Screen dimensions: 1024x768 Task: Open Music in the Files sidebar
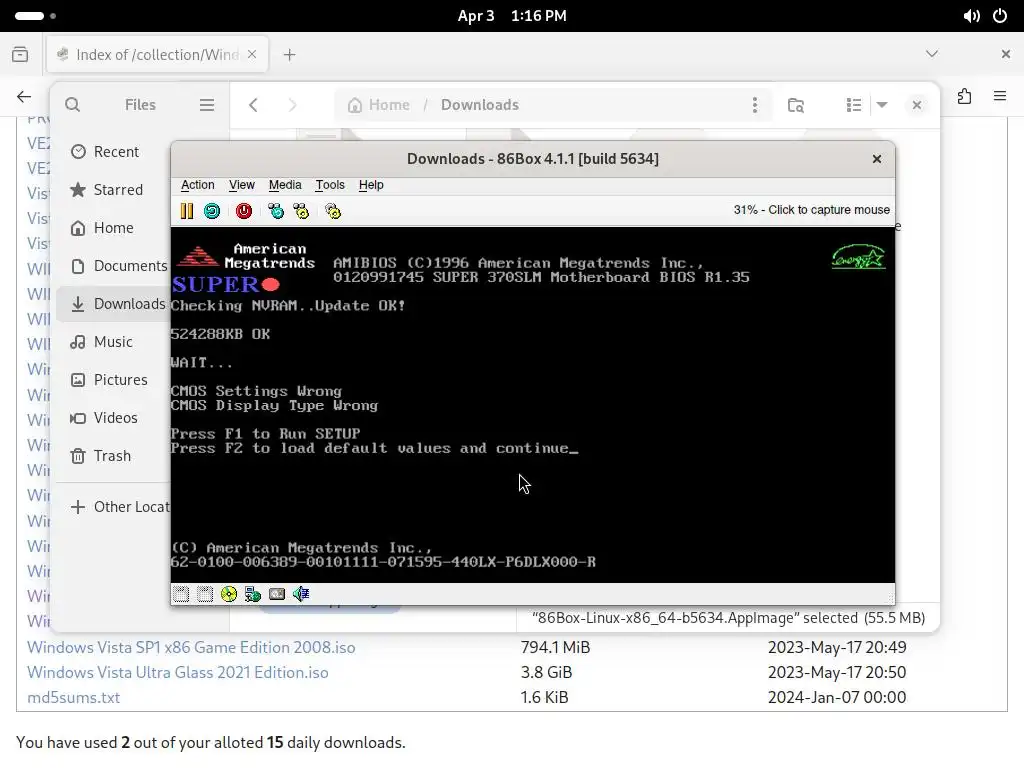[113, 342]
